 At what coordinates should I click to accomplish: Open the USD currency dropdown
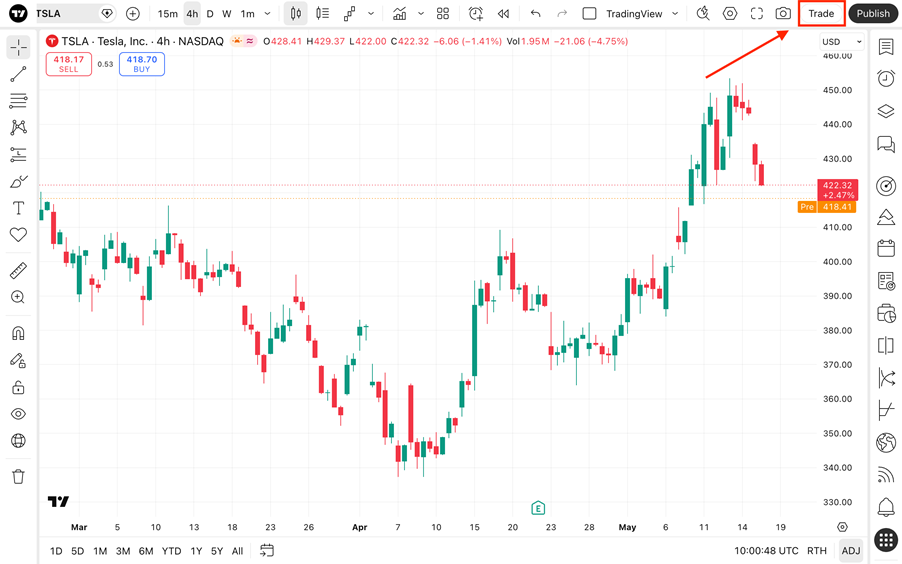pos(842,41)
